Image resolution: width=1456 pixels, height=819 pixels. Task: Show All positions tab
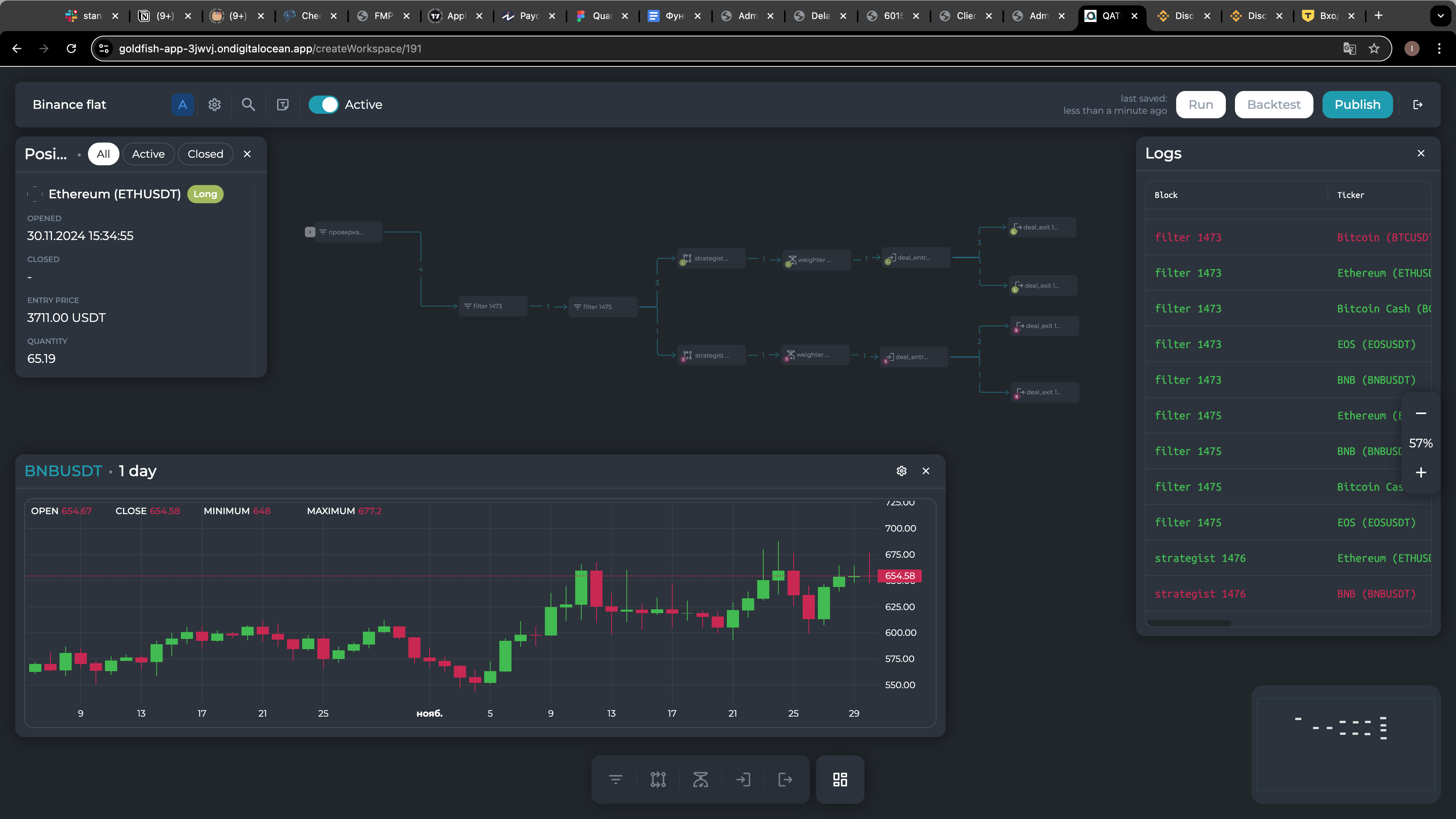tap(103, 154)
